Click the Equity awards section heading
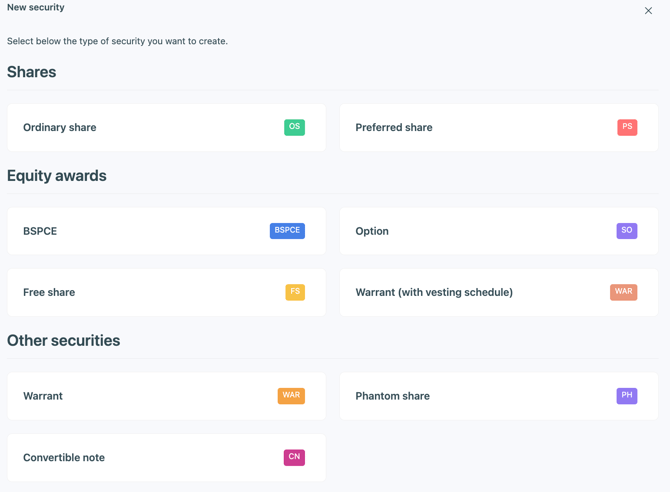The height and width of the screenshot is (492, 670). (57, 176)
